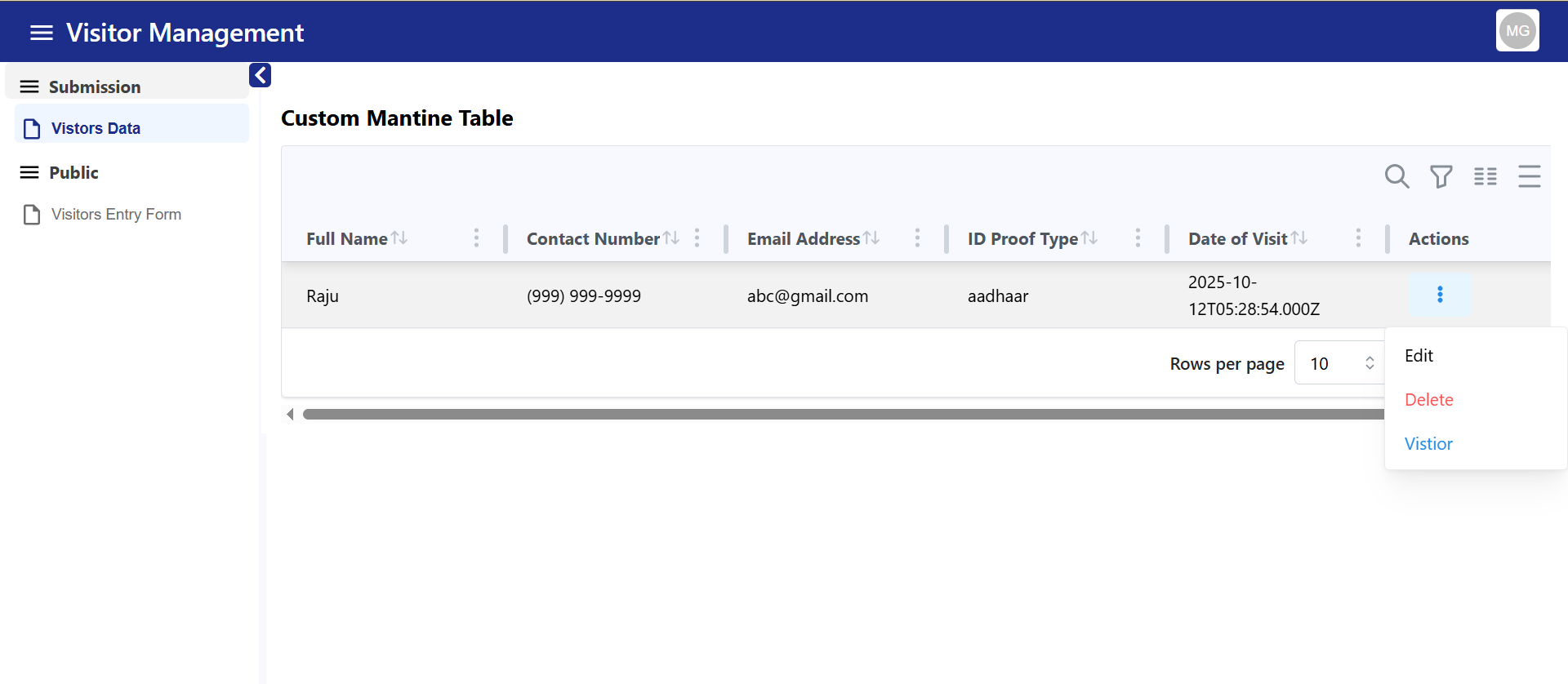
Task: Open the table filter funnel icon
Action: 1441,176
